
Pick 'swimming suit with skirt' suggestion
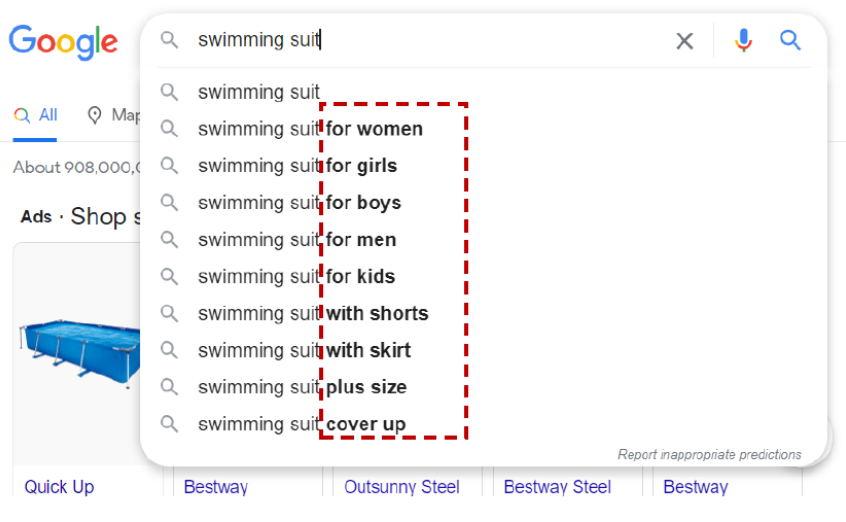(304, 351)
